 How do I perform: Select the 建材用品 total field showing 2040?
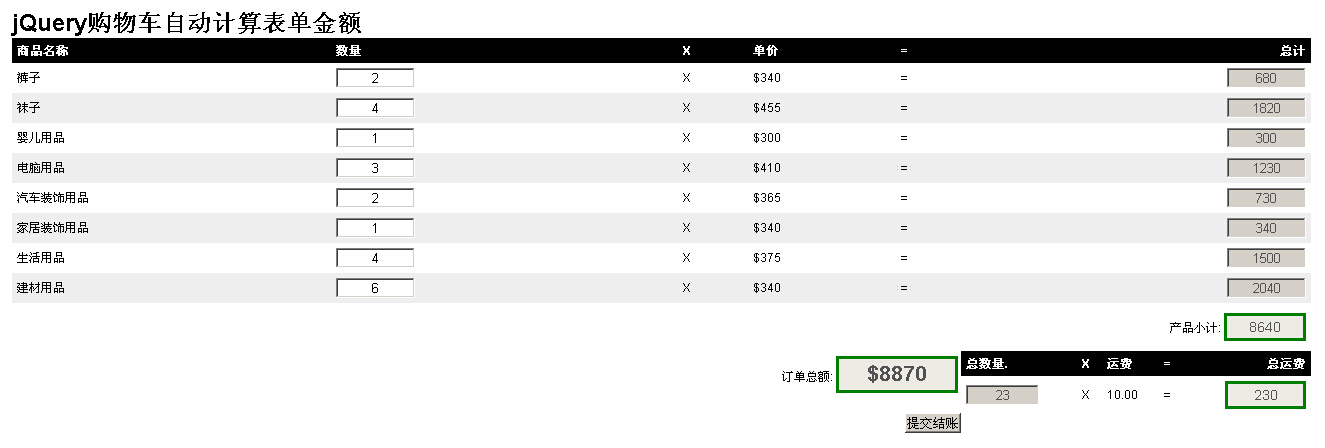click(1266, 288)
